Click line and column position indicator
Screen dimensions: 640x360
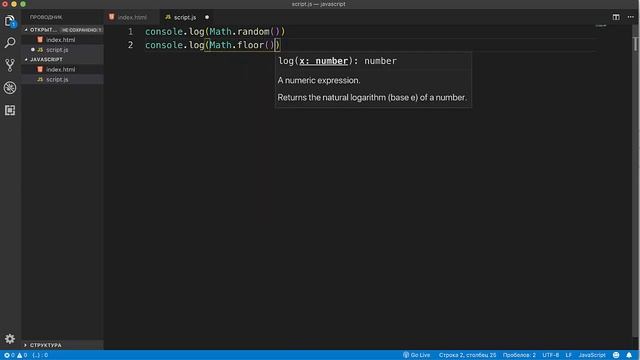point(467,355)
